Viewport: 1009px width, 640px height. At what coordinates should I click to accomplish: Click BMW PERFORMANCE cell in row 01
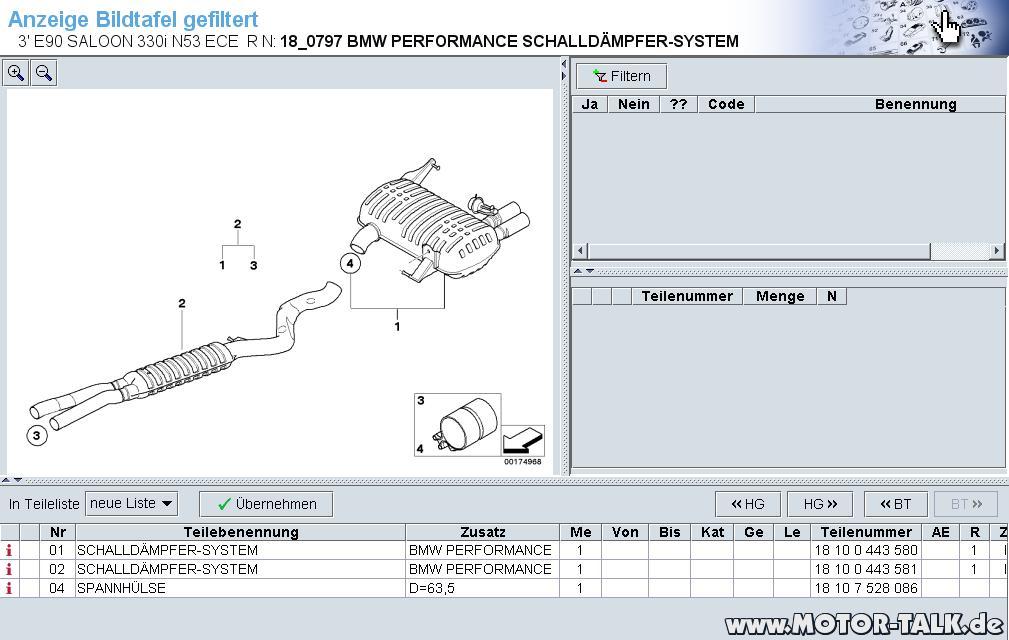[x=483, y=551]
